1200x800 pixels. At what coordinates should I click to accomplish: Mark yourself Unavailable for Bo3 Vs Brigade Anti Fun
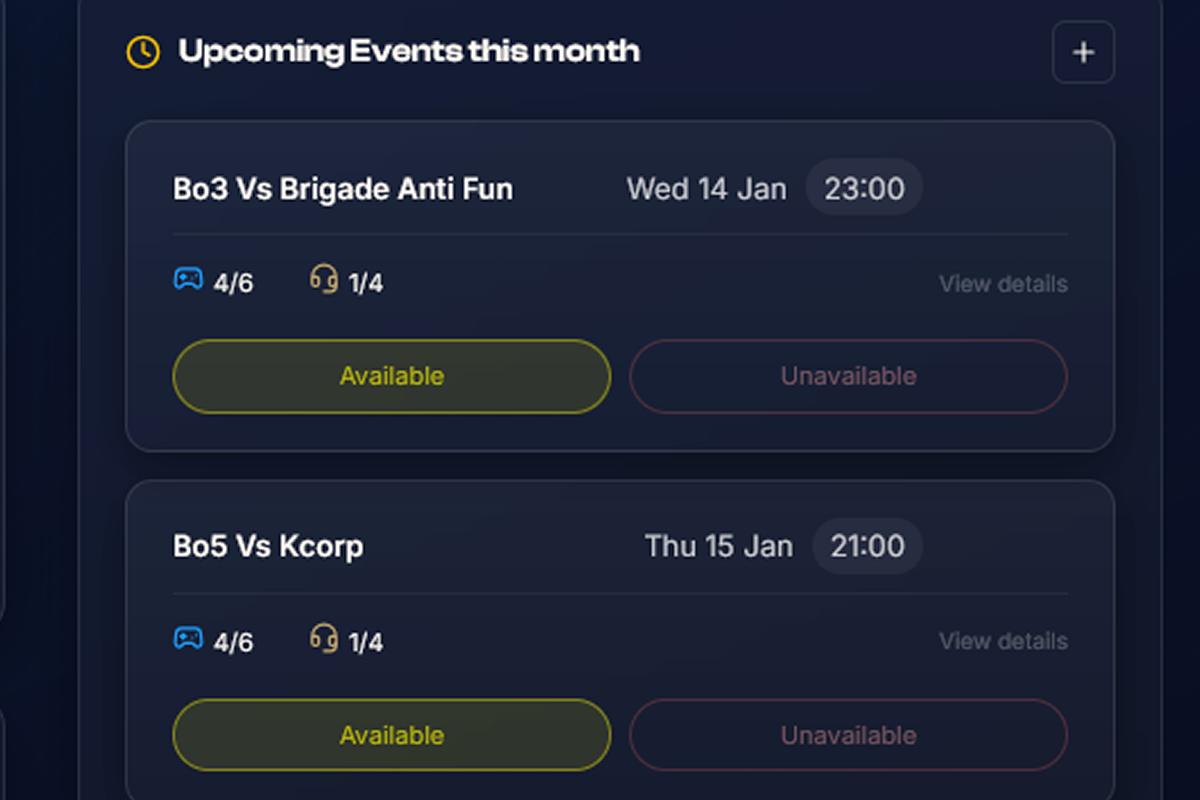[x=848, y=376]
